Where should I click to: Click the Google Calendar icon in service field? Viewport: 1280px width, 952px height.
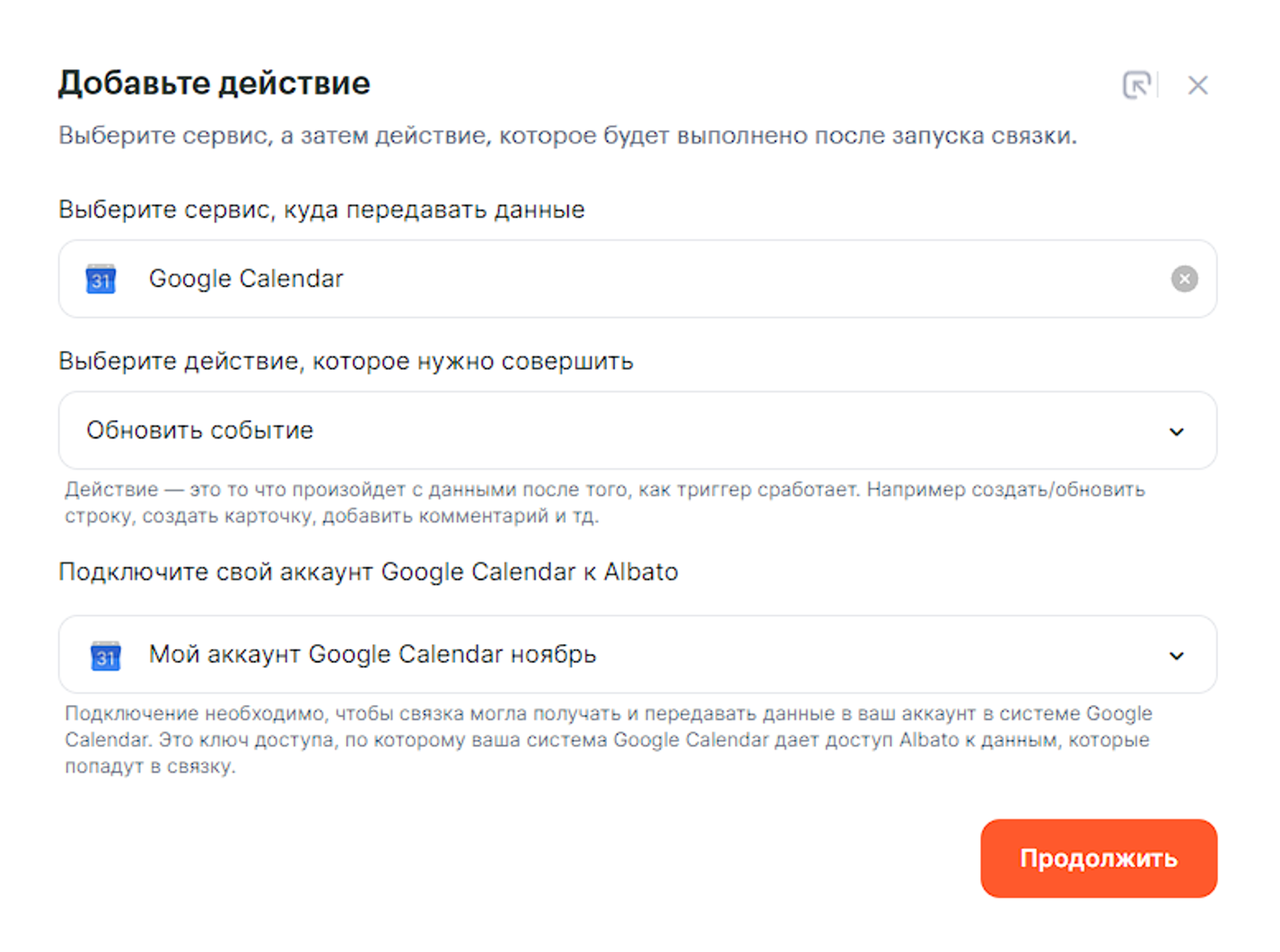click(101, 279)
